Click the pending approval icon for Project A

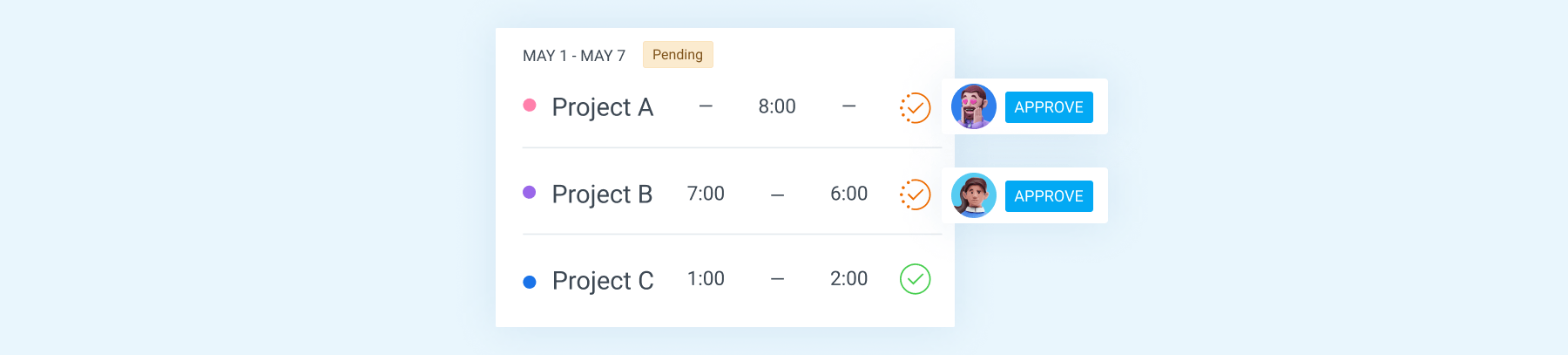tap(915, 107)
